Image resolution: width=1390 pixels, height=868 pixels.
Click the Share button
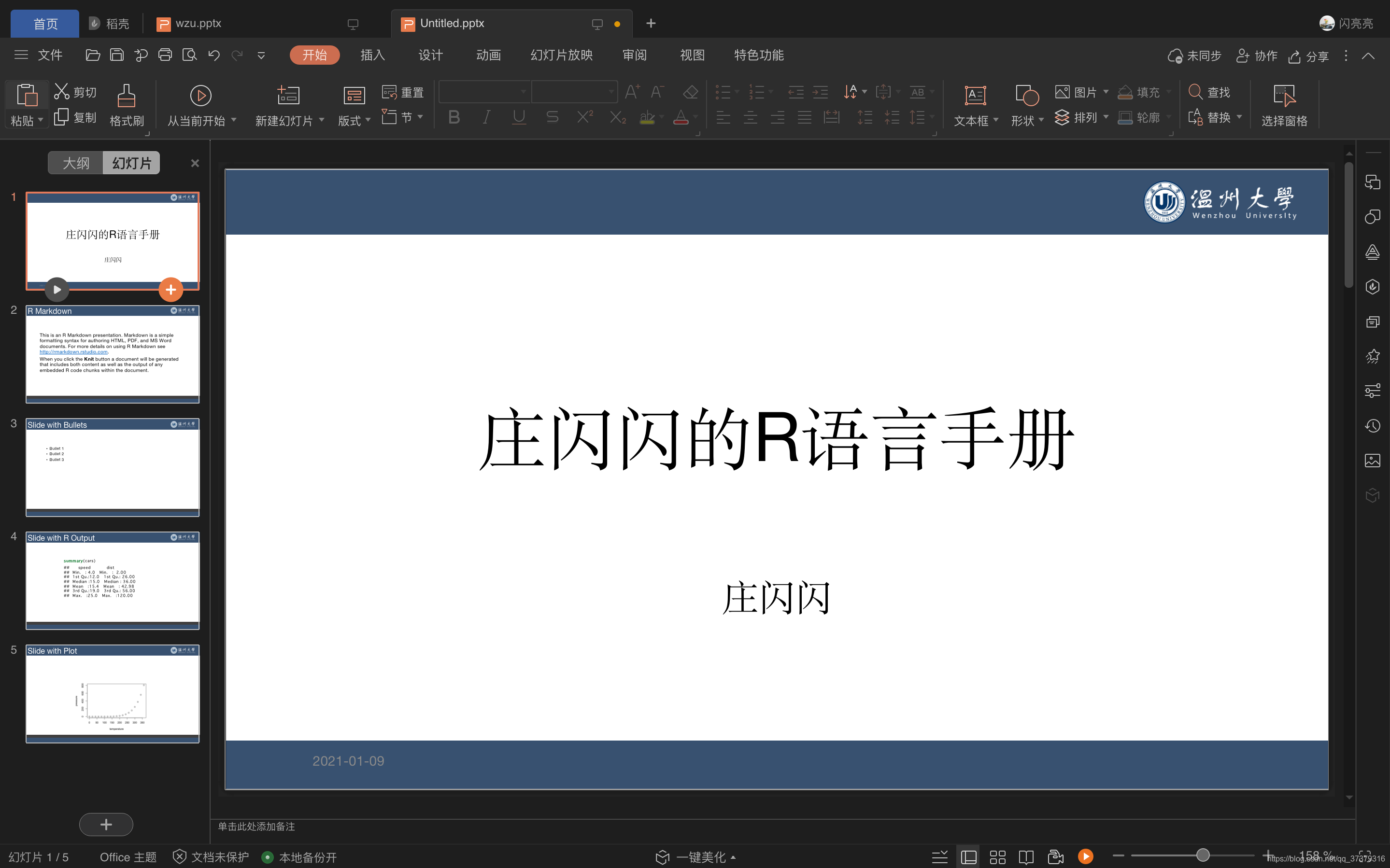tap(1309, 56)
